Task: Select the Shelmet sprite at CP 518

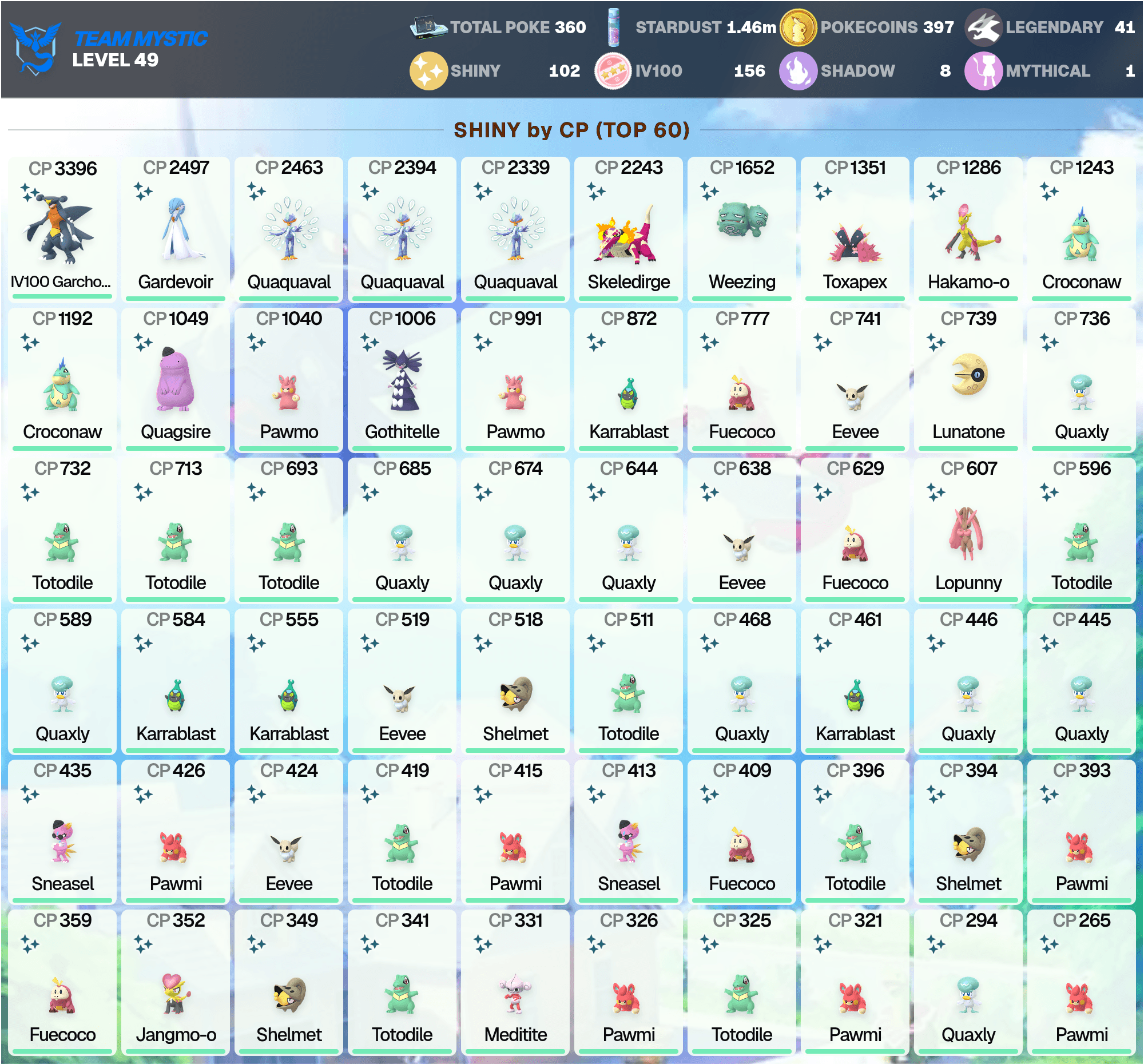Action: (515, 693)
